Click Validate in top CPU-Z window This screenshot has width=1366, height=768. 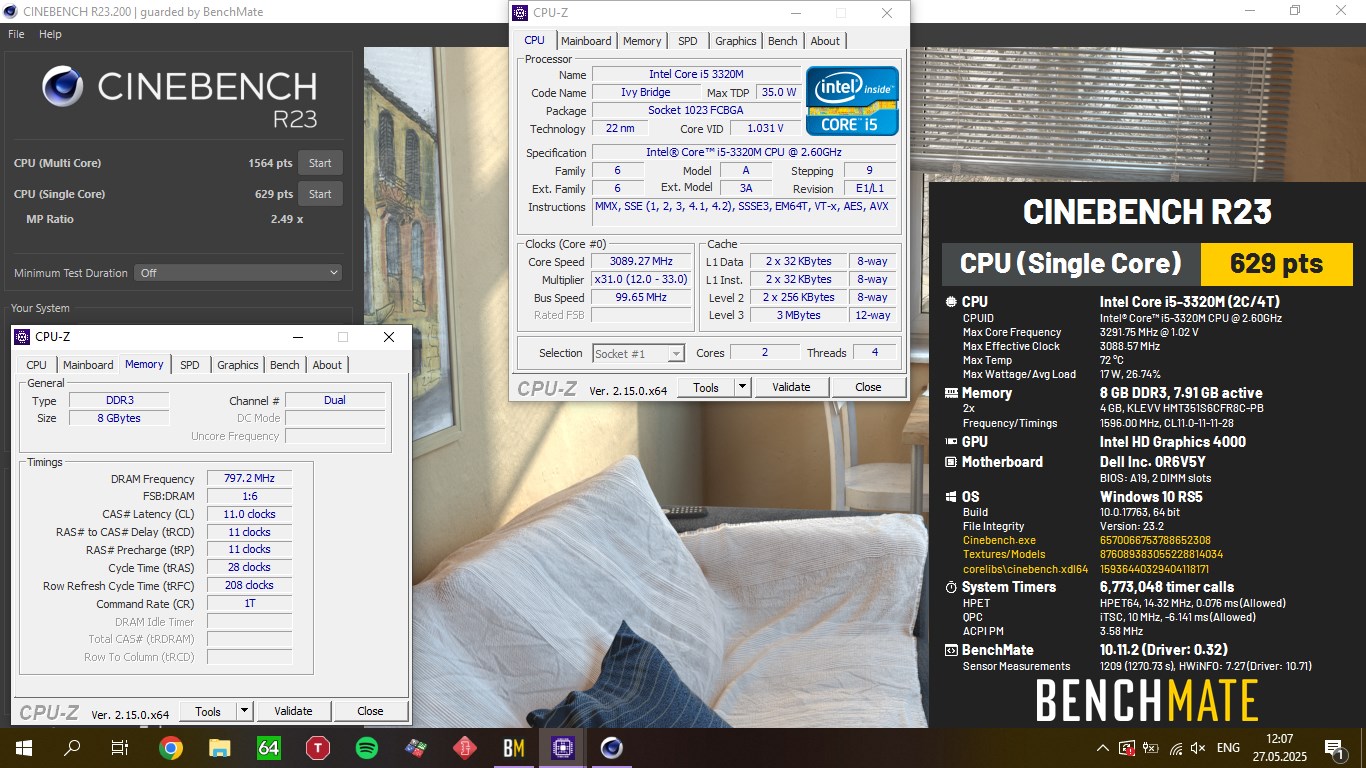pos(791,387)
